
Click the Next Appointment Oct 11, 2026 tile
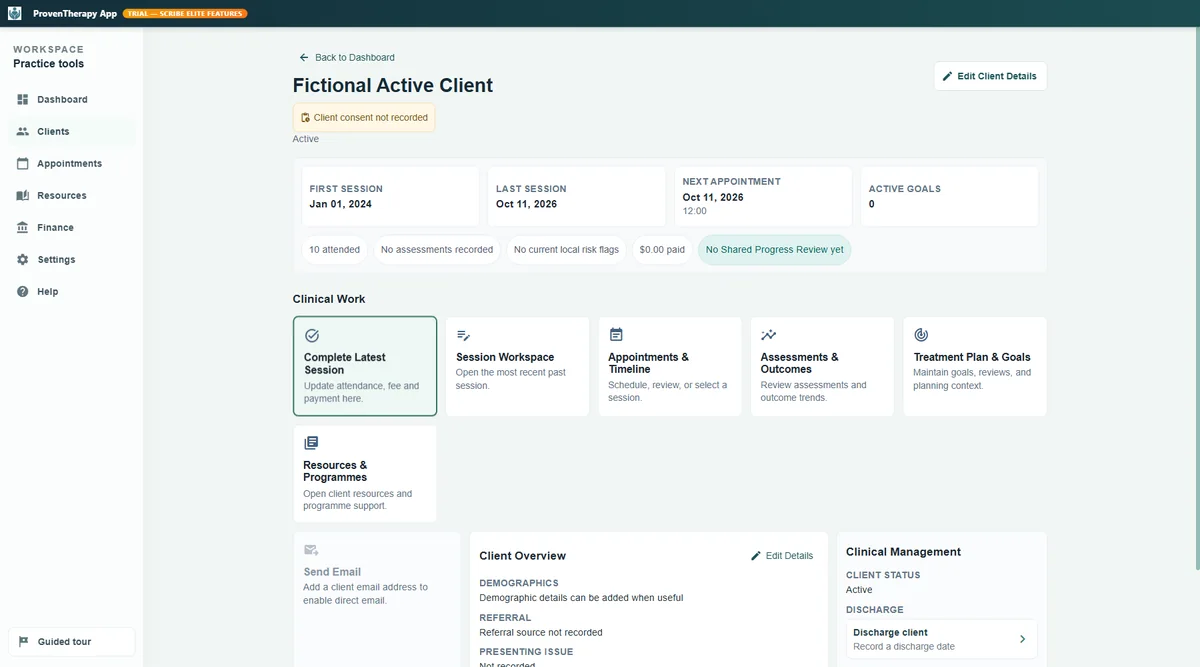tap(764, 196)
